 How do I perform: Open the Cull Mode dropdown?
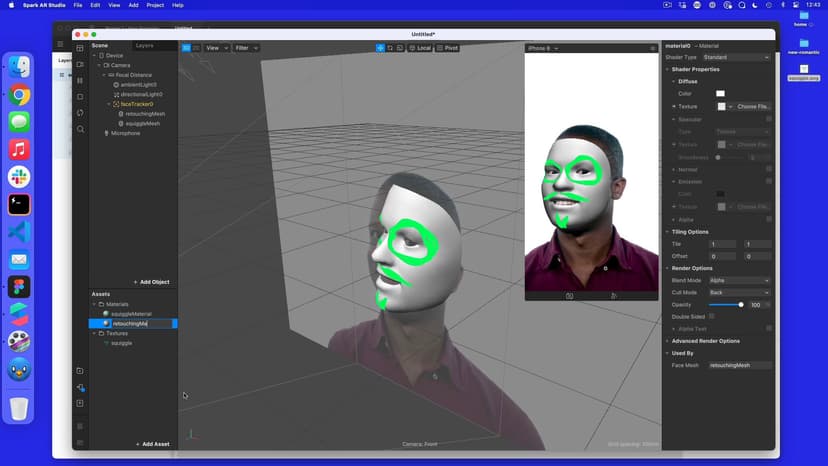(x=739, y=293)
